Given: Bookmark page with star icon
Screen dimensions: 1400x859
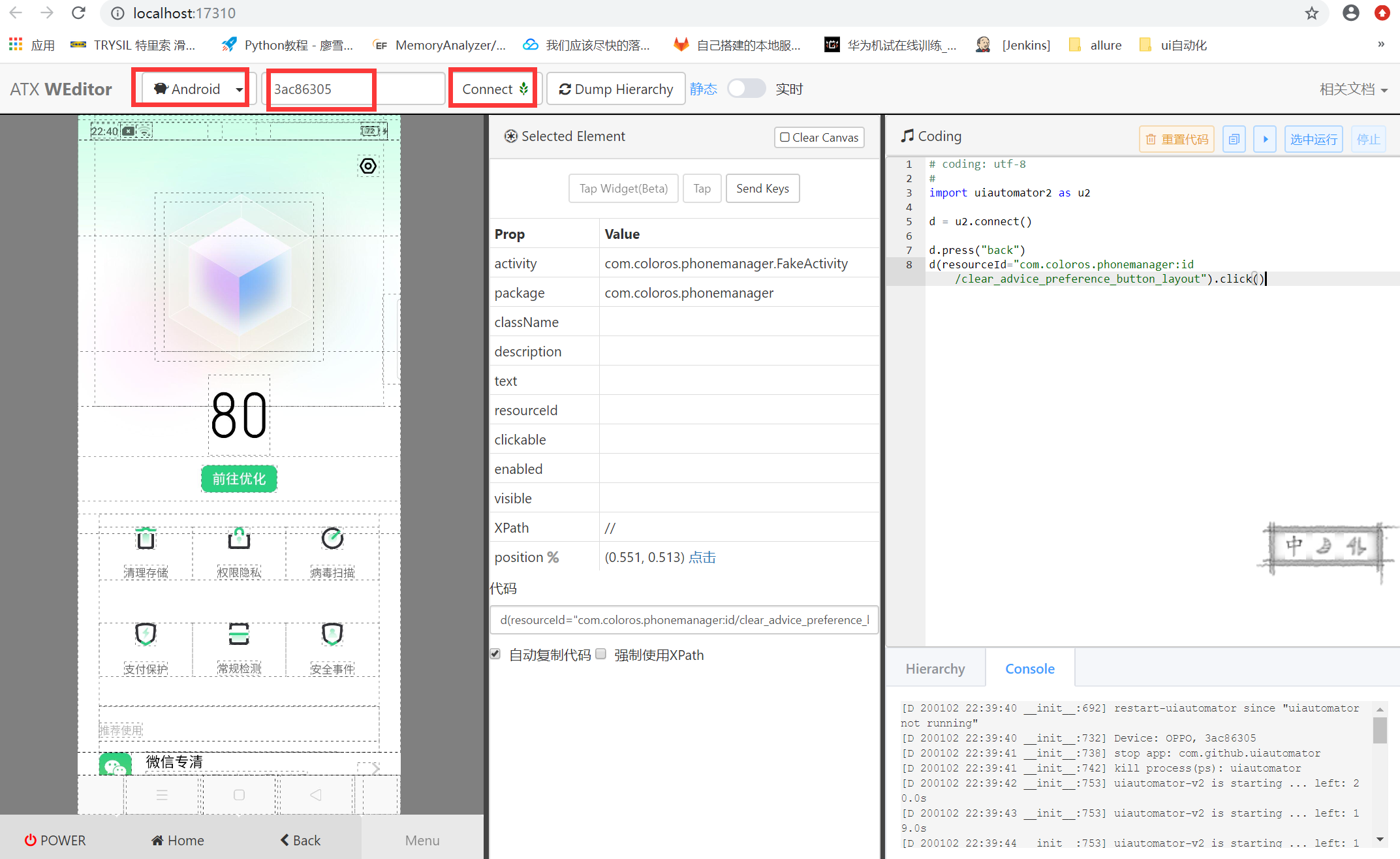Looking at the screenshot, I should (1311, 13).
